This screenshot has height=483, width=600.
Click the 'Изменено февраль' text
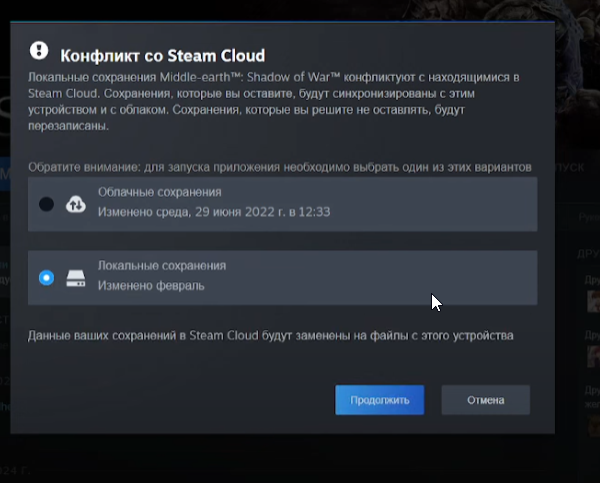click(x=151, y=286)
